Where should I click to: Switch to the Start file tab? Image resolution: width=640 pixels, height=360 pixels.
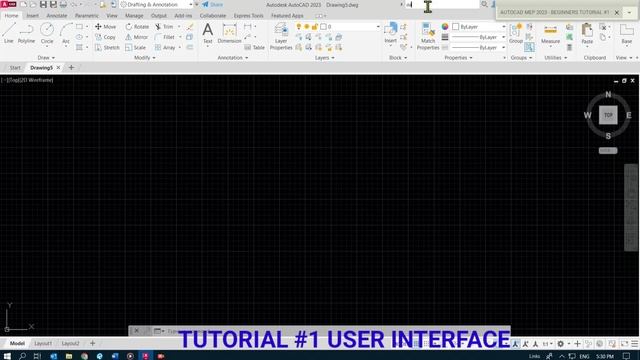[15, 68]
